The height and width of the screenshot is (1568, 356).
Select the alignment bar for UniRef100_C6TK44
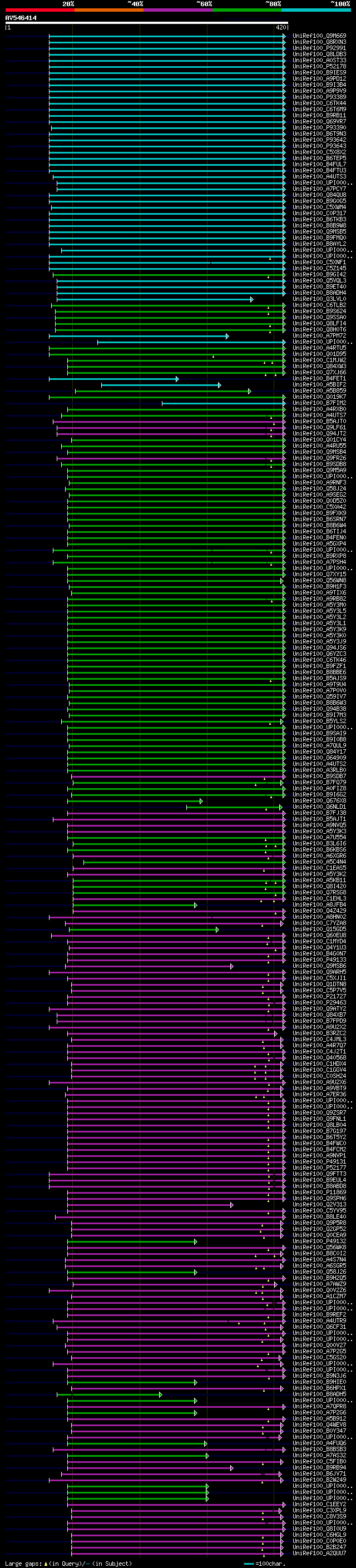click(x=167, y=103)
